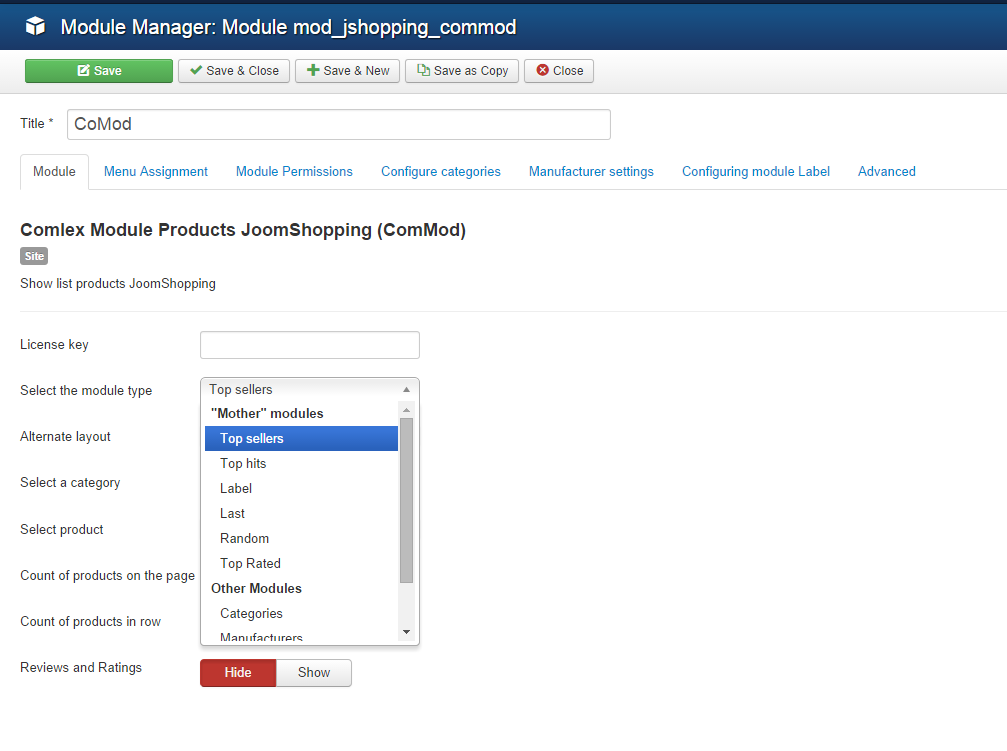
Task: Click the Joomla module cube icon
Action: click(36, 27)
